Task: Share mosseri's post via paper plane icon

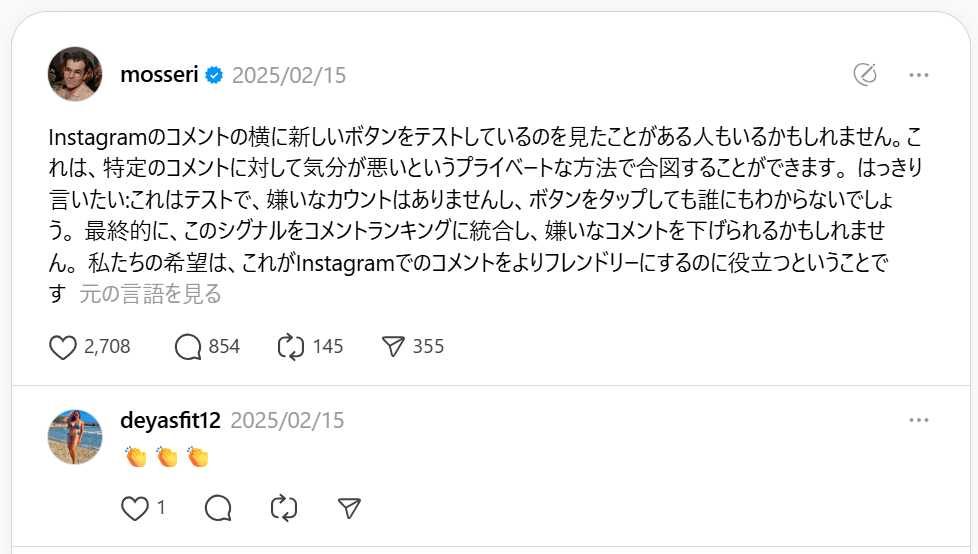Action: tap(393, 347)
